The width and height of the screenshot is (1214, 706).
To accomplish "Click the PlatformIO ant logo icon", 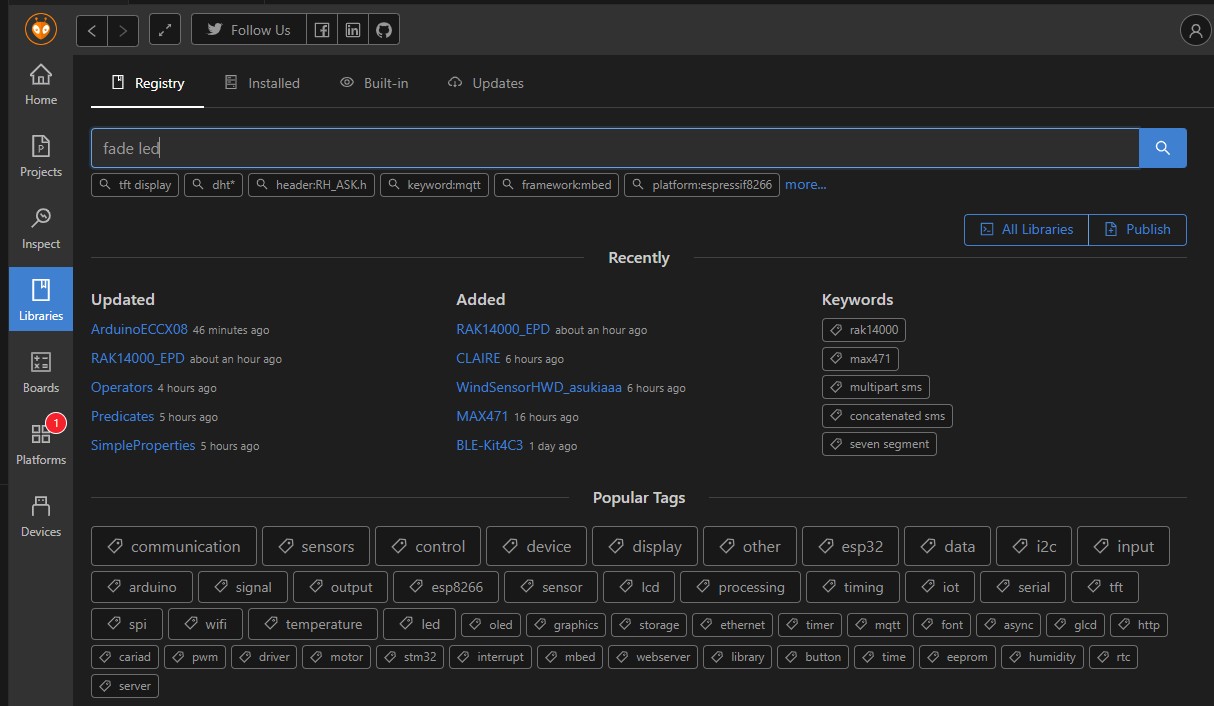I will pyautogui.click(x=41, y=30).
